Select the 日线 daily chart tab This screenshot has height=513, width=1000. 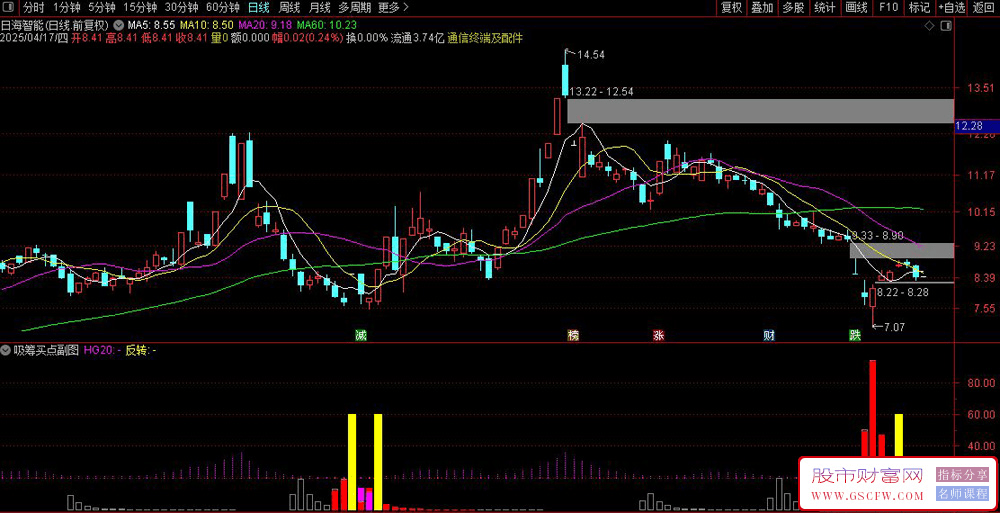click(x=258, y=8)
